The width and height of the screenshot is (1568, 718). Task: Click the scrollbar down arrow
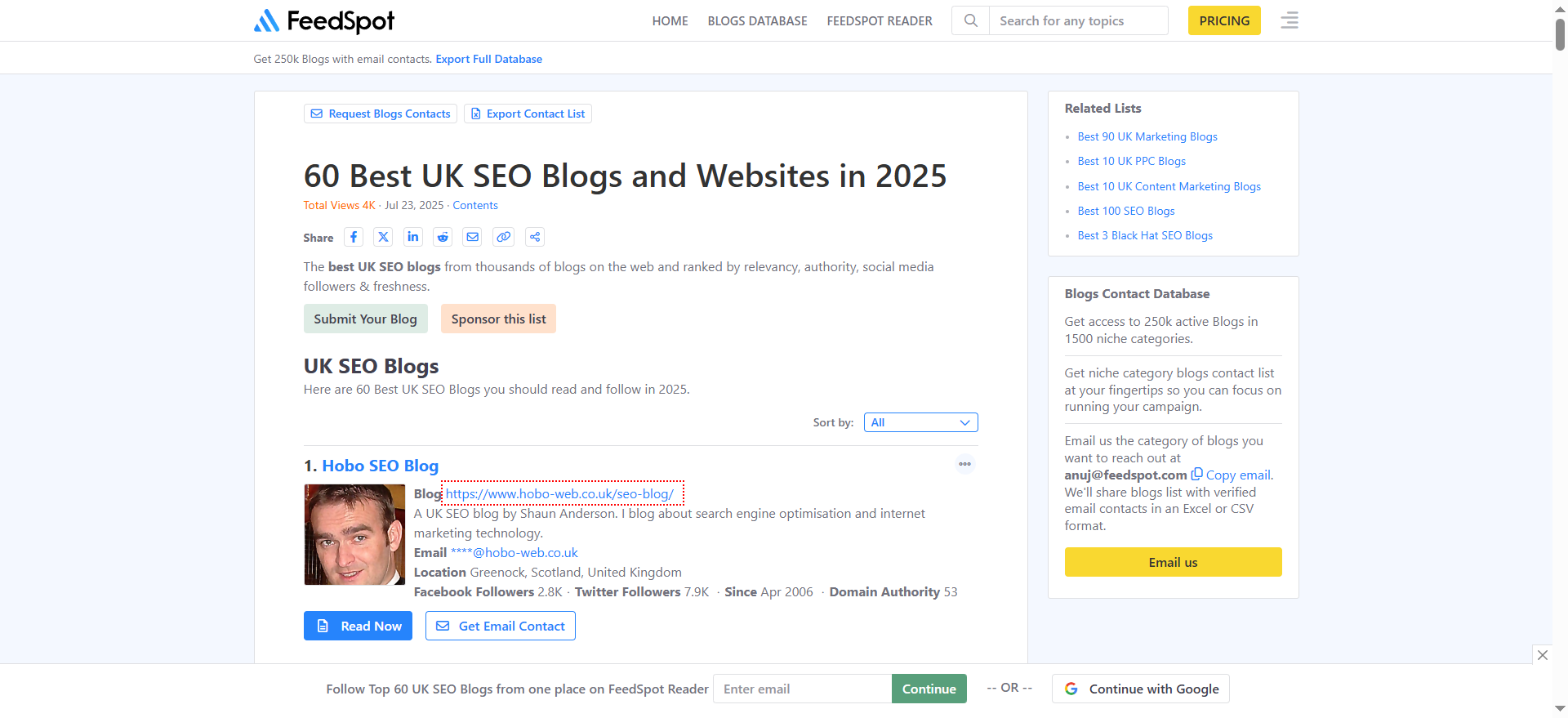pos(1561,709)
